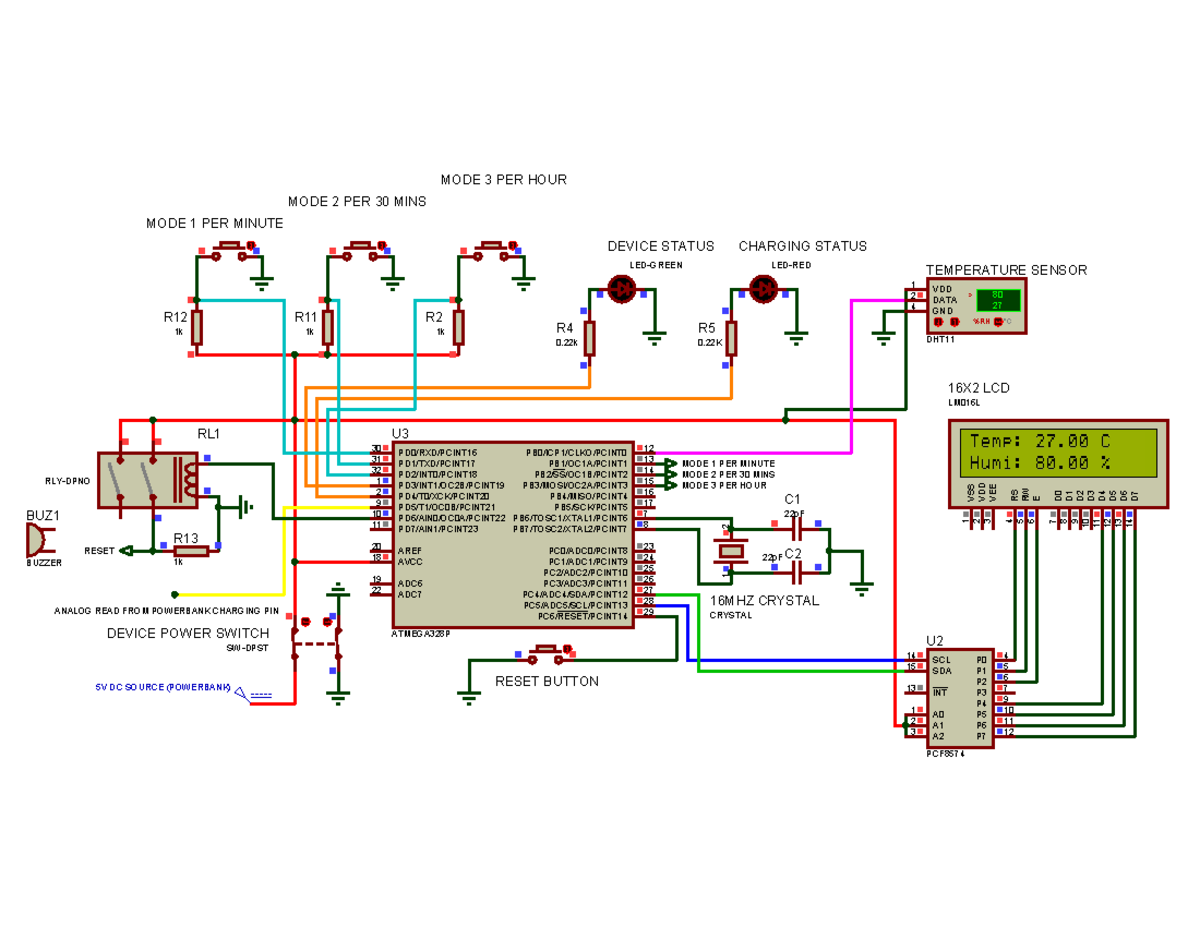Viewport: 1200px width, 927px height.
Task: Select the DHT11 temperature sensor component
Action: tap(976, 306)
